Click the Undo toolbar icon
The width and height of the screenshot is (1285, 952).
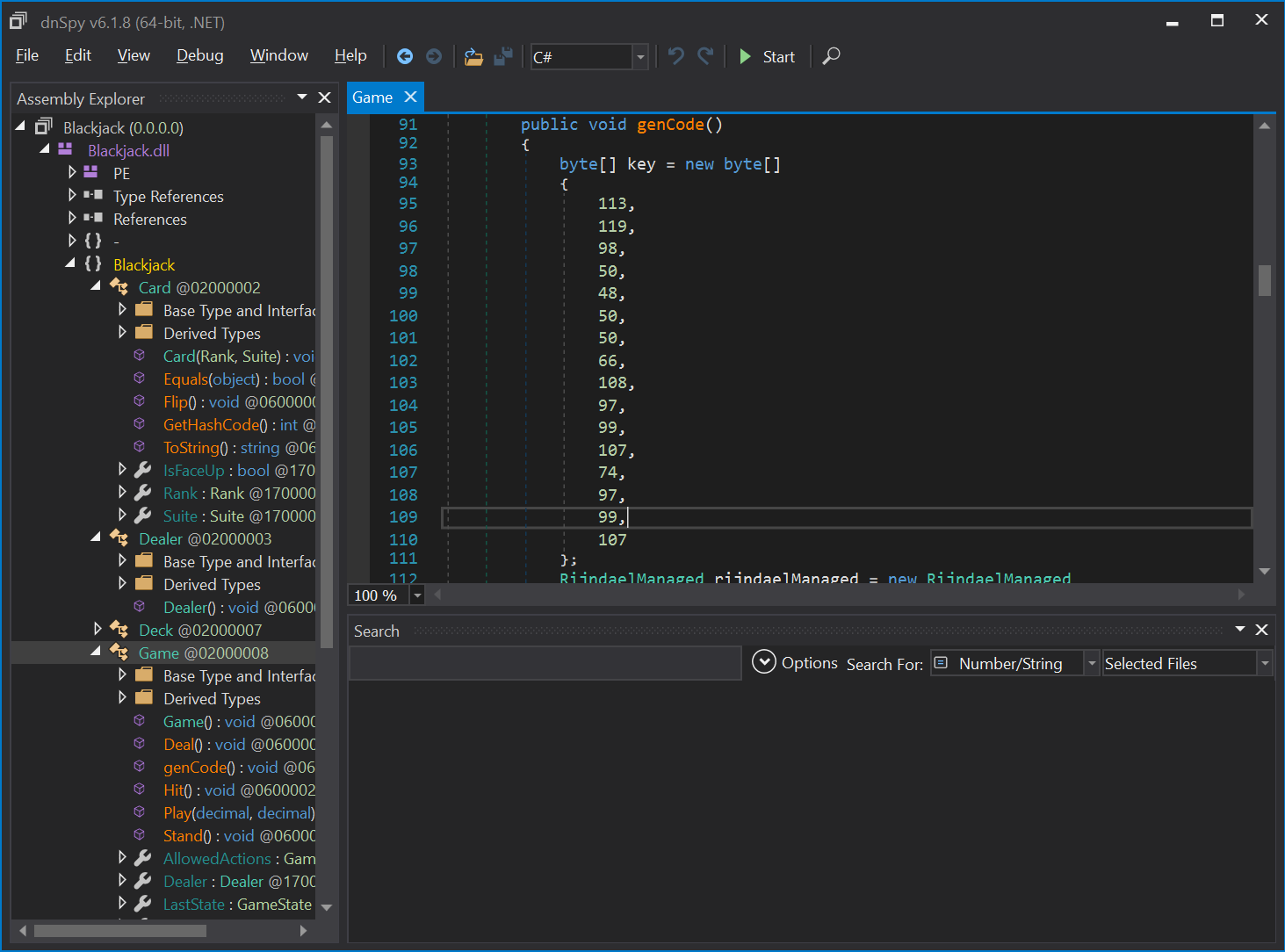click(675, 56)
